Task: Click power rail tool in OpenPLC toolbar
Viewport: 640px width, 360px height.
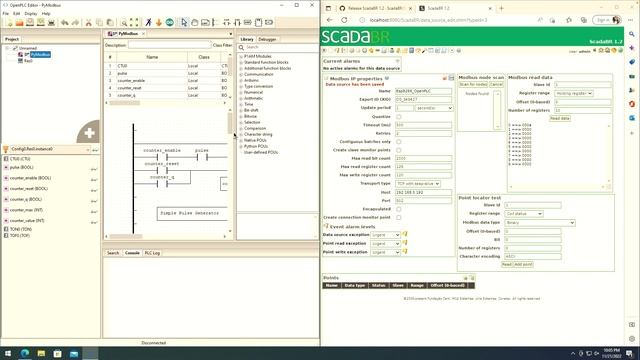Action: (216, 22)
